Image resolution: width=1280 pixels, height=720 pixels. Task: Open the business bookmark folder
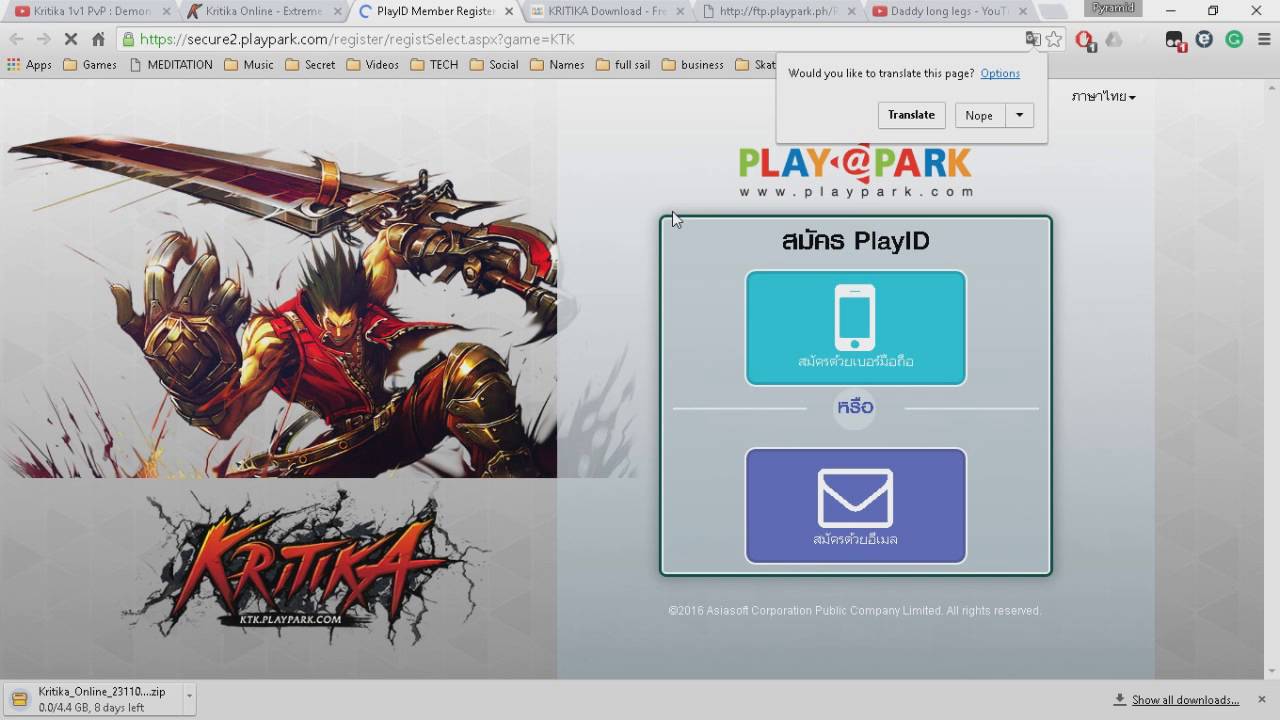coord(692,65)
